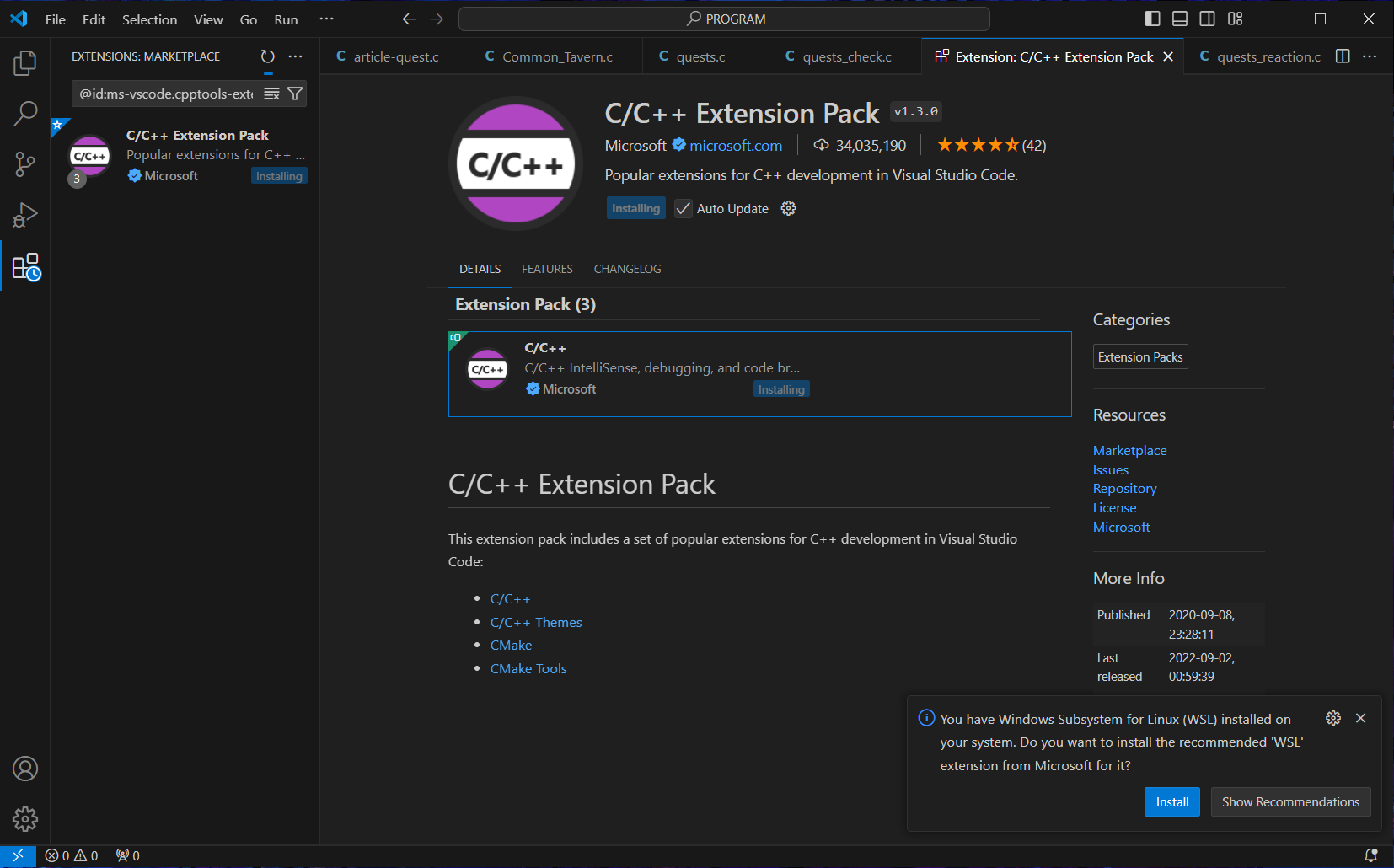1394x868 pixels.
Task: Open the Search view icon
Action: (x=25, y=113)
